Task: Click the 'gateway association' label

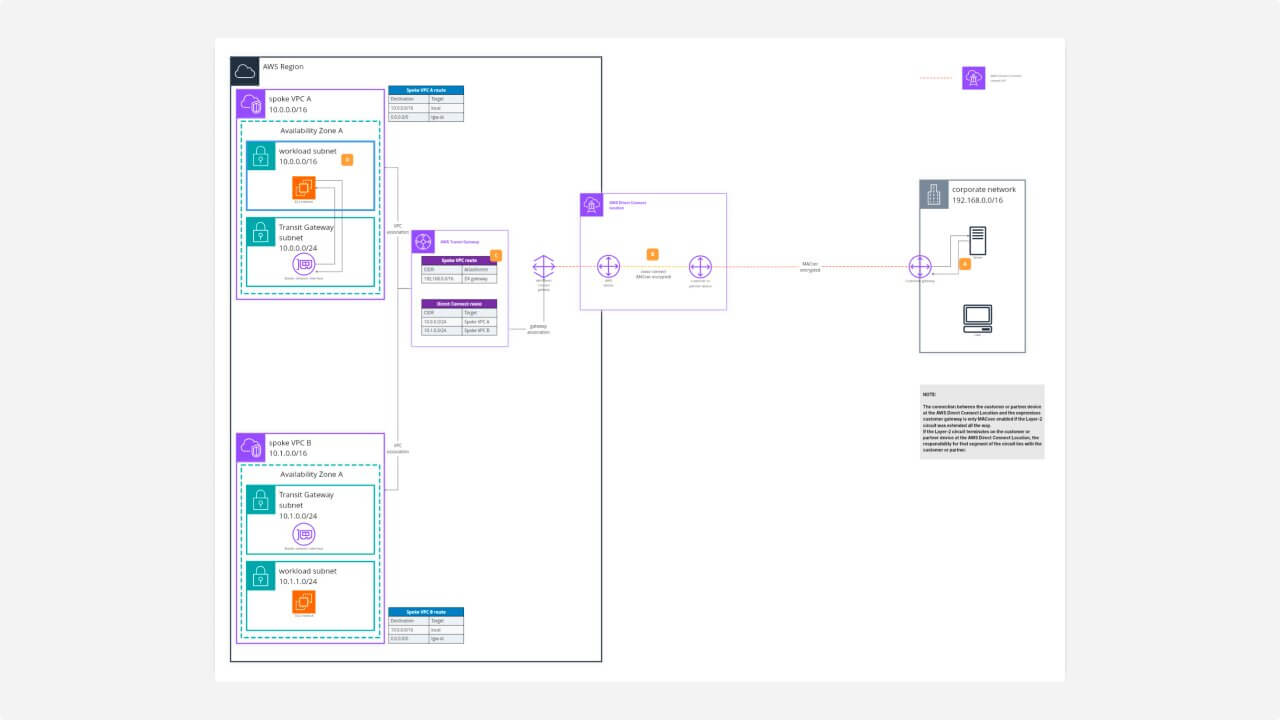Action: [538, 329]
